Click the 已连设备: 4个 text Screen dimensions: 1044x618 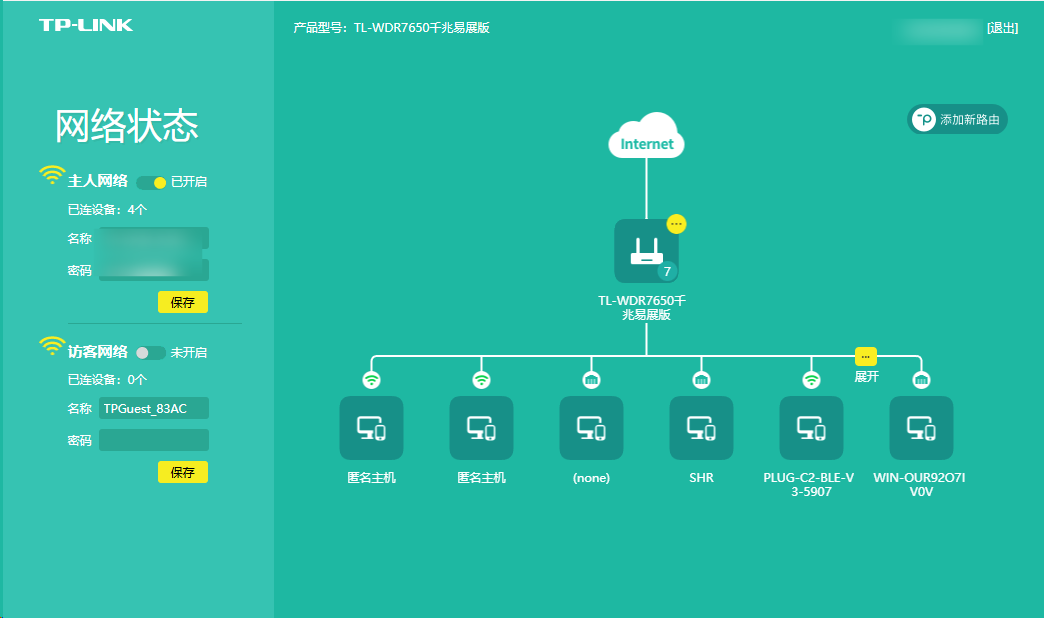pos(107,210)
